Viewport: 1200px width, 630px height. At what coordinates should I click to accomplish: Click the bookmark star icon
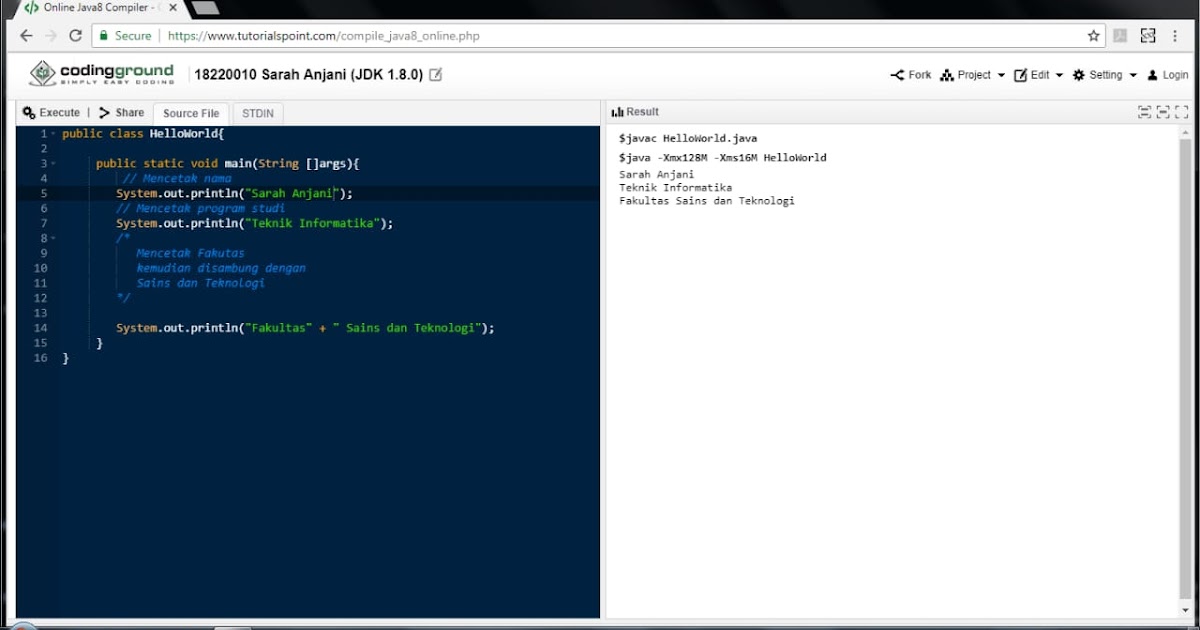pos(1093,34)
